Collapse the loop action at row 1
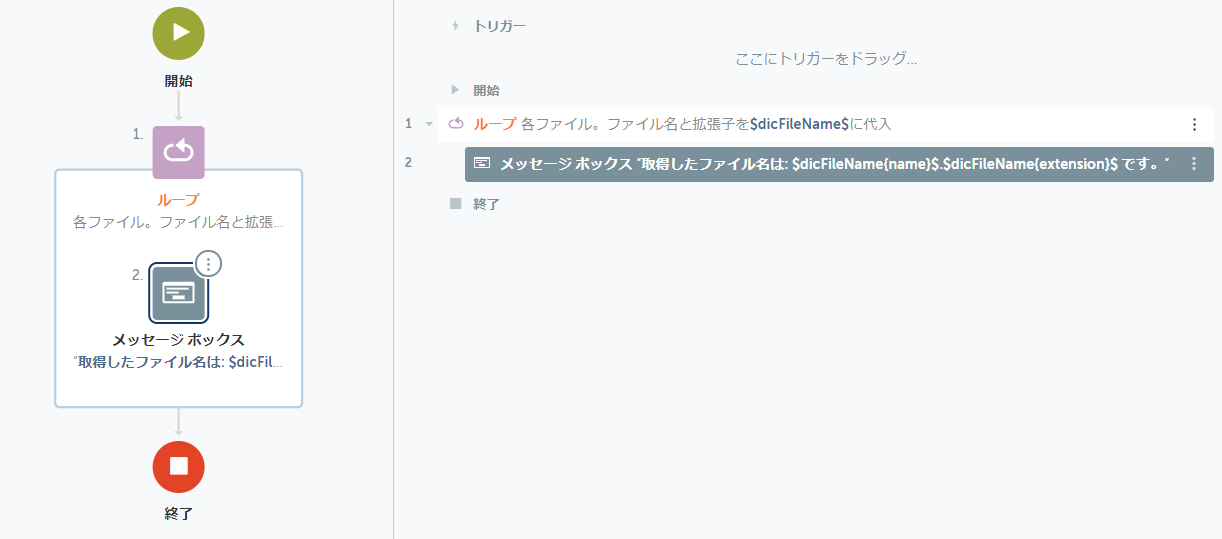 pos(429,124)
